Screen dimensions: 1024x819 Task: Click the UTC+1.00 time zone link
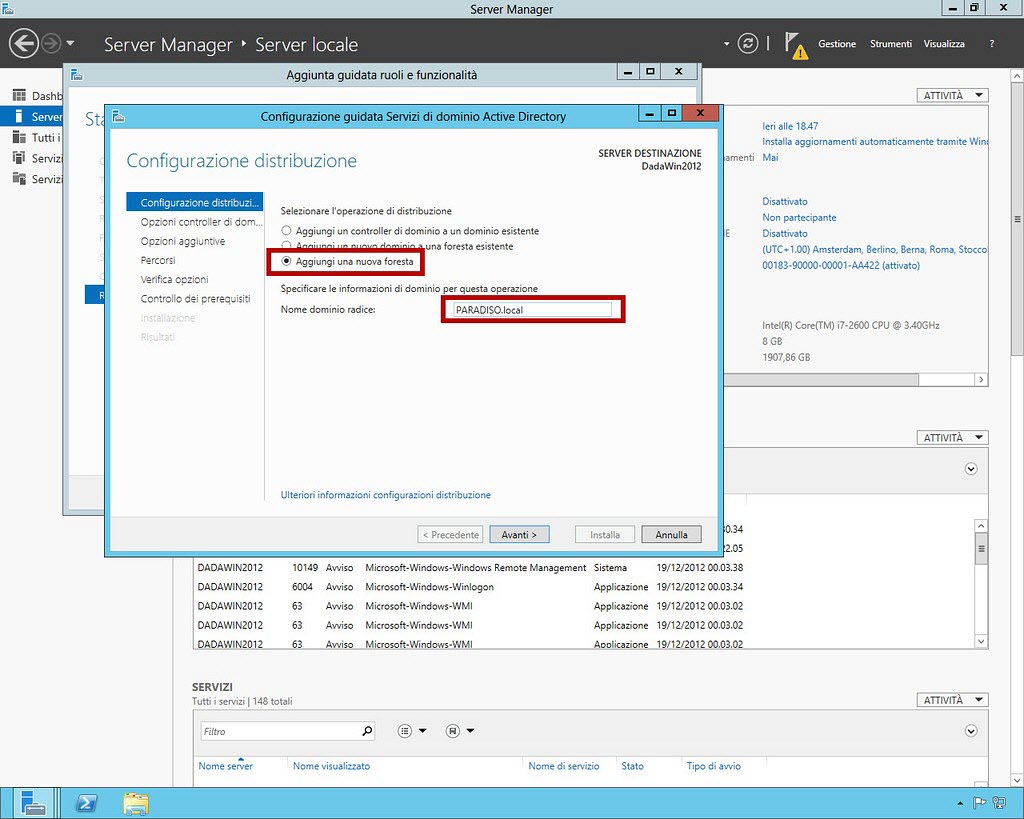point(874,249)
